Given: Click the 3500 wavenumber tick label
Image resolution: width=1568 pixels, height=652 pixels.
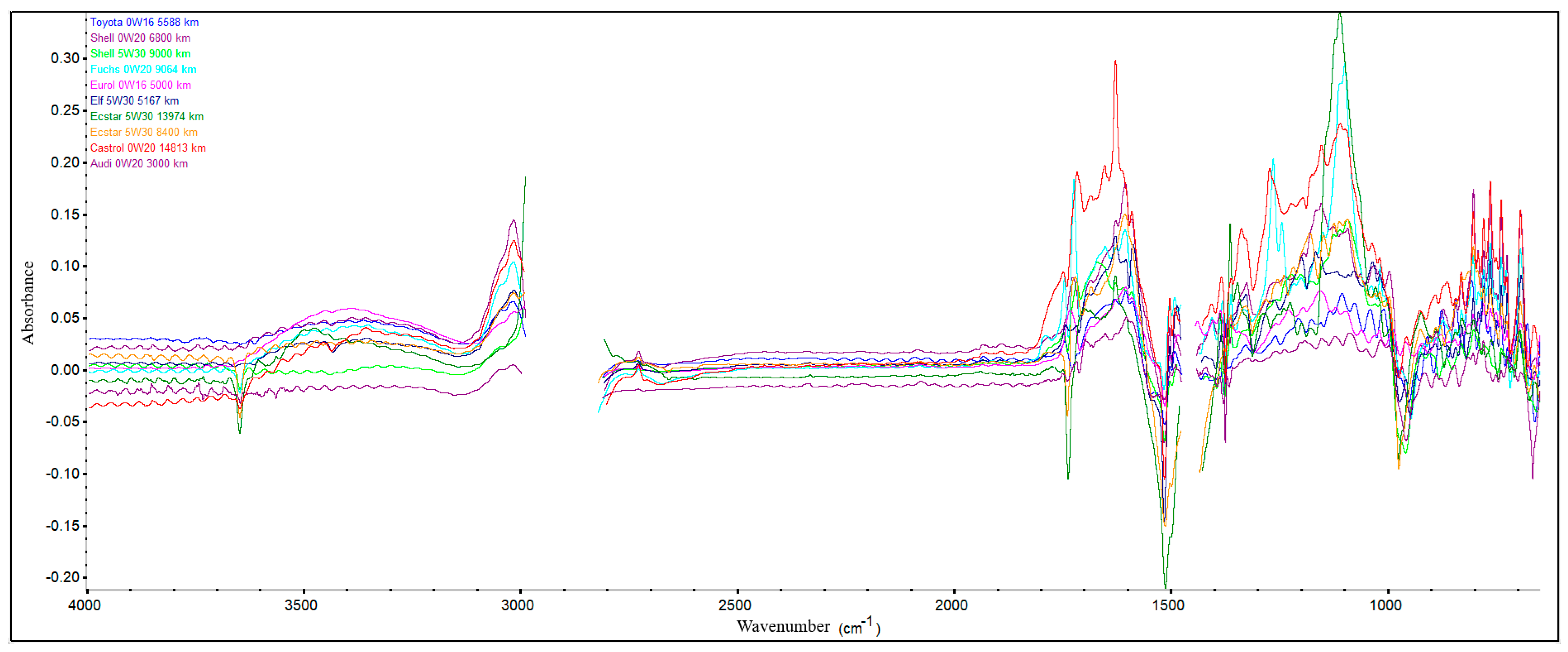Looking at the screenshot, I should tap(301, 605).
